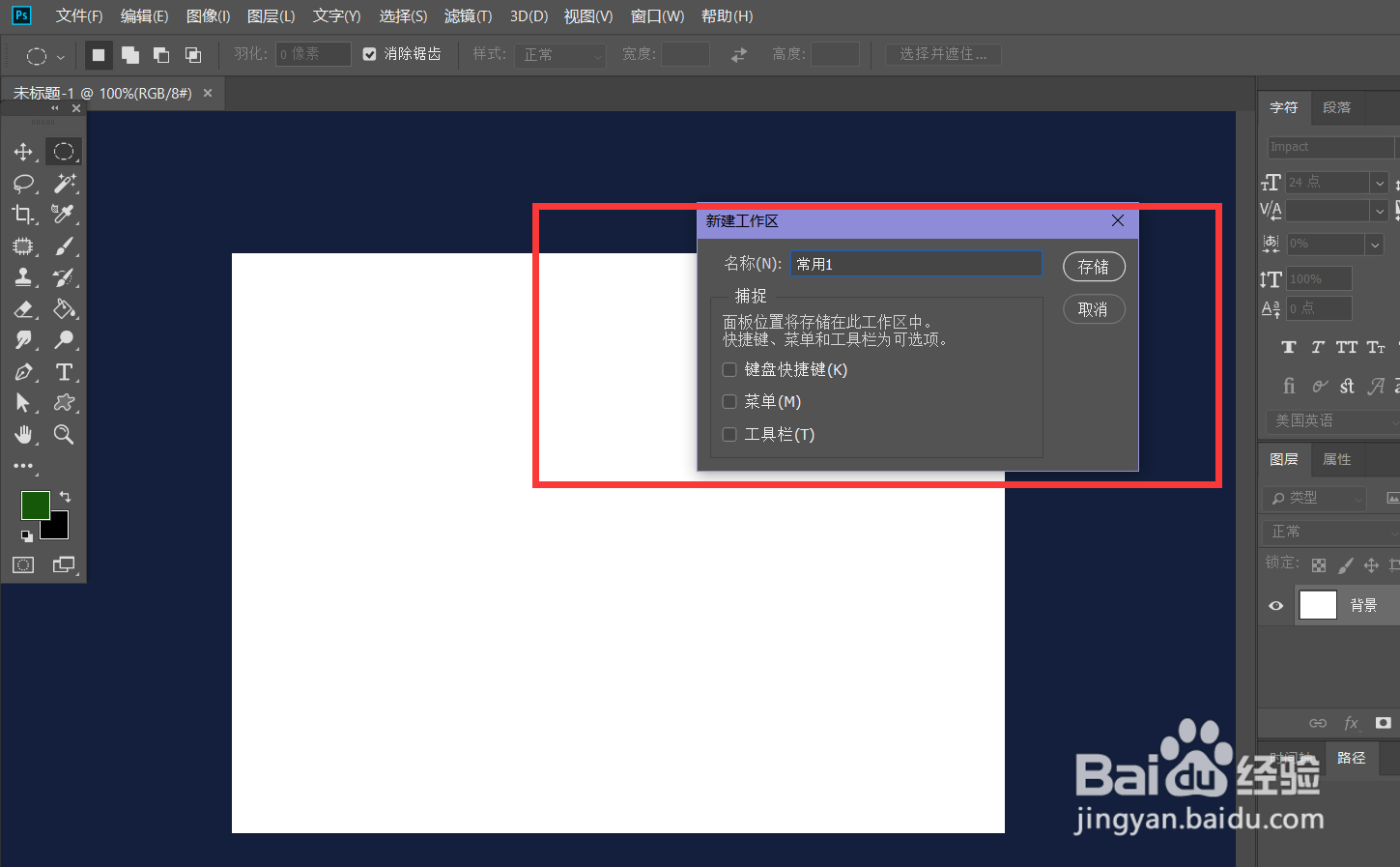1400x867 pixels.
Task: Select the Move tool
Action: click(23, 152)
